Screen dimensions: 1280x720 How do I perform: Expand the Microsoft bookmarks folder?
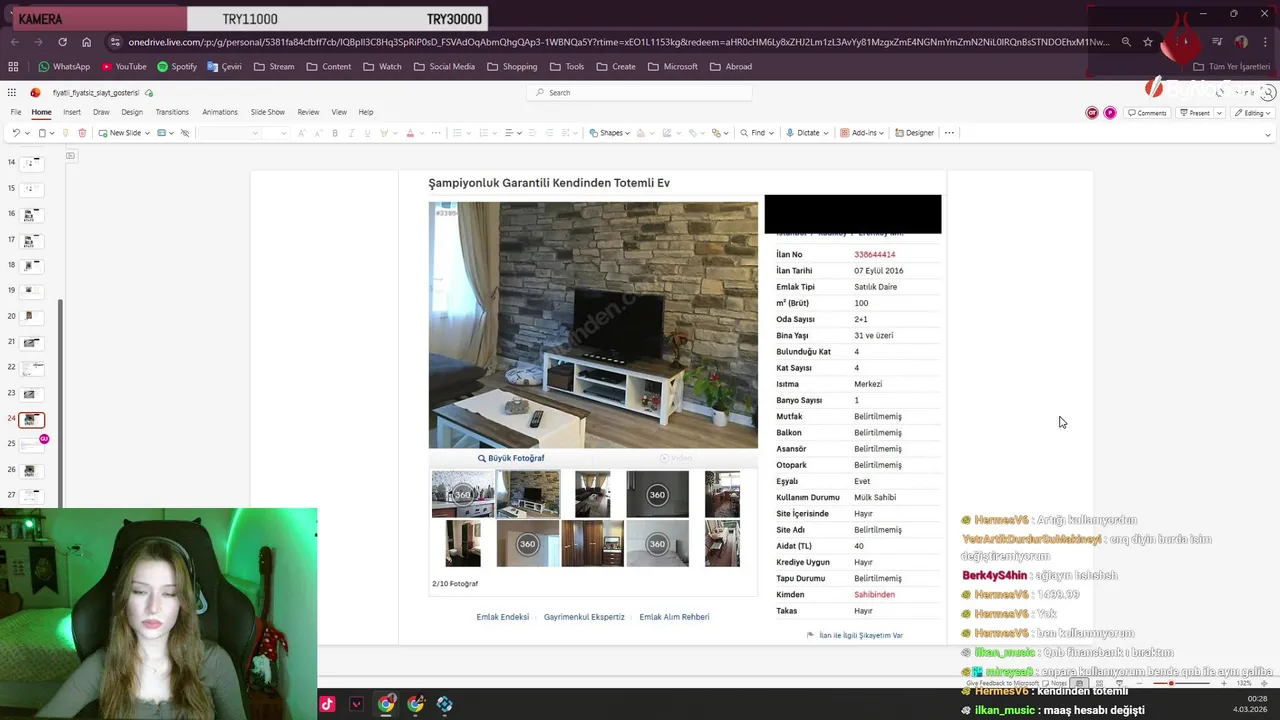pyautogui.click(x=672, y=67)
